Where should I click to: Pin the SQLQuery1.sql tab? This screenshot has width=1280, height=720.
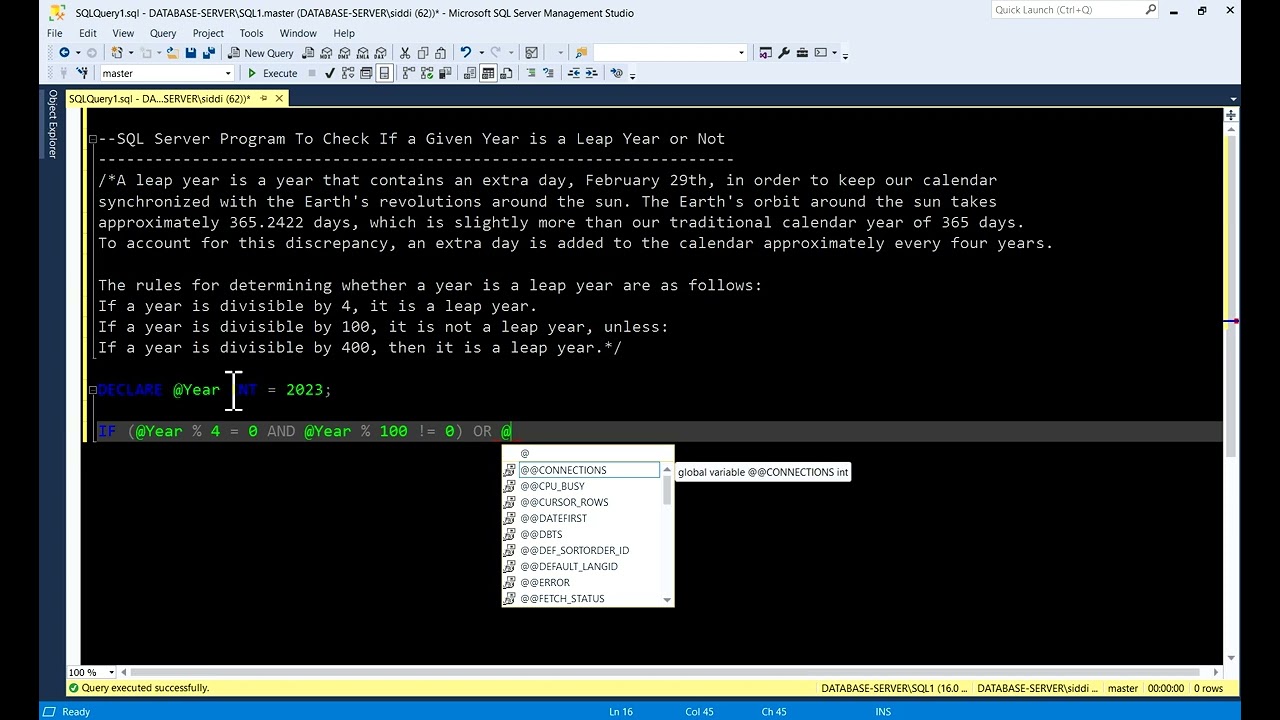point(263,98)
